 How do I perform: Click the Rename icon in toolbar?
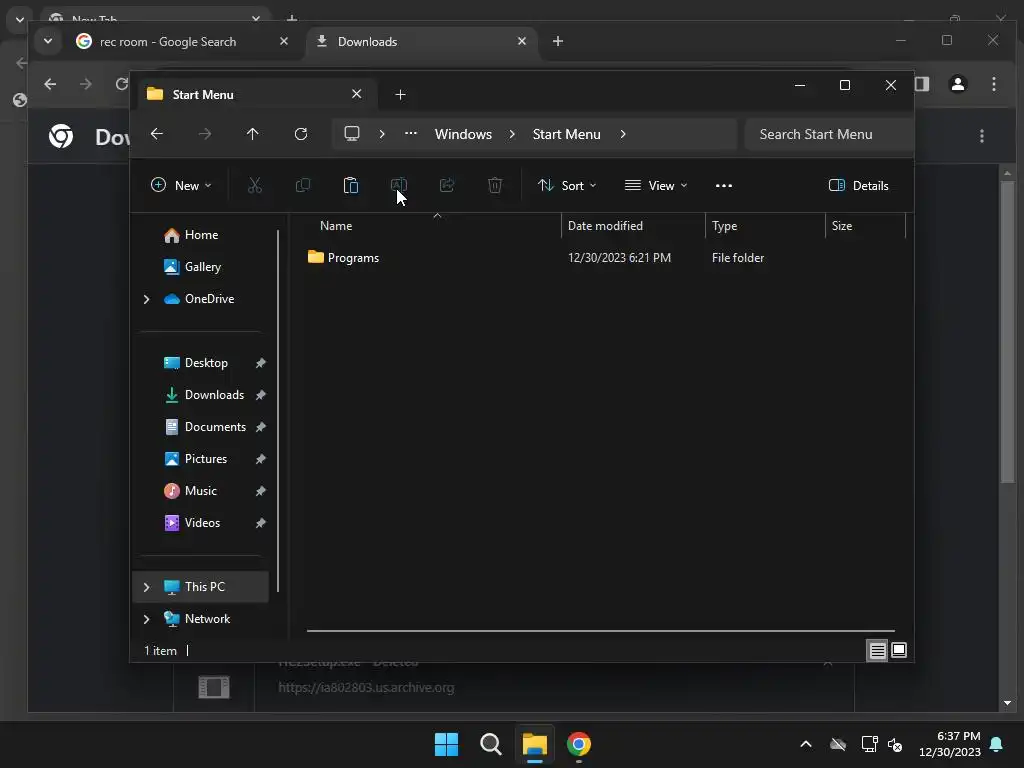pos(398,185)
